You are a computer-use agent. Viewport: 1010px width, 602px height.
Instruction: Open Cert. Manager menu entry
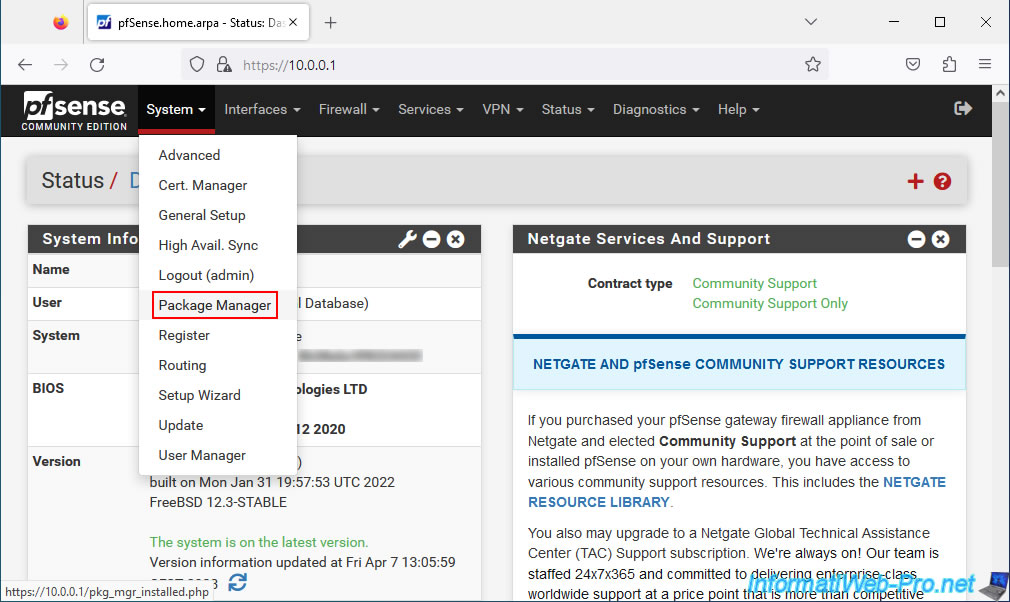(202, 185)
